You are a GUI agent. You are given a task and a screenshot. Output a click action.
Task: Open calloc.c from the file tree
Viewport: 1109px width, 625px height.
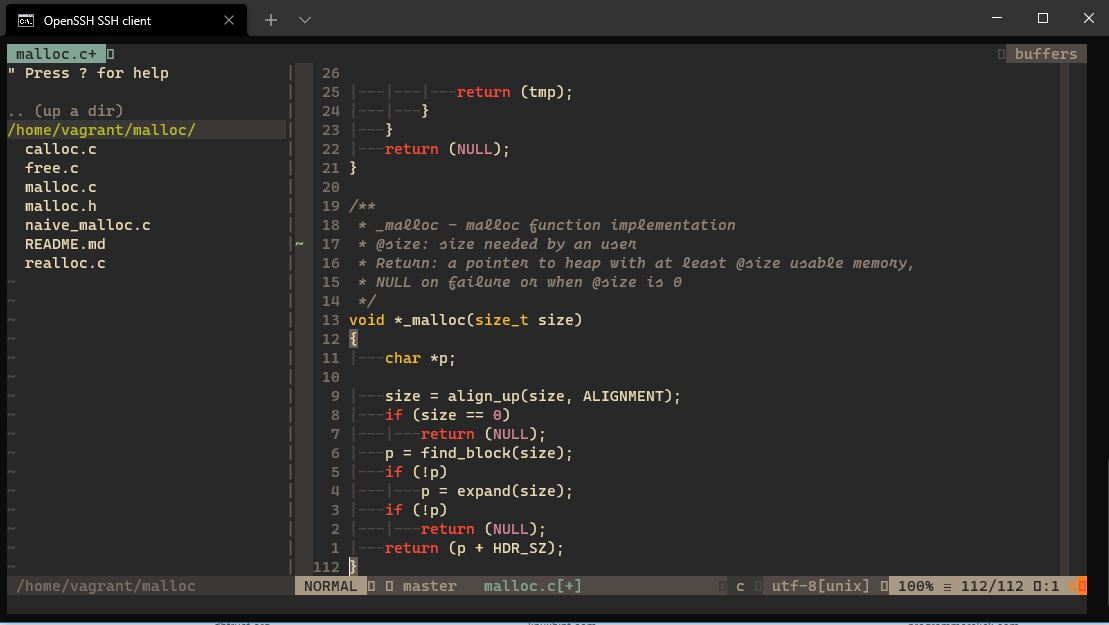click(61, 149)
